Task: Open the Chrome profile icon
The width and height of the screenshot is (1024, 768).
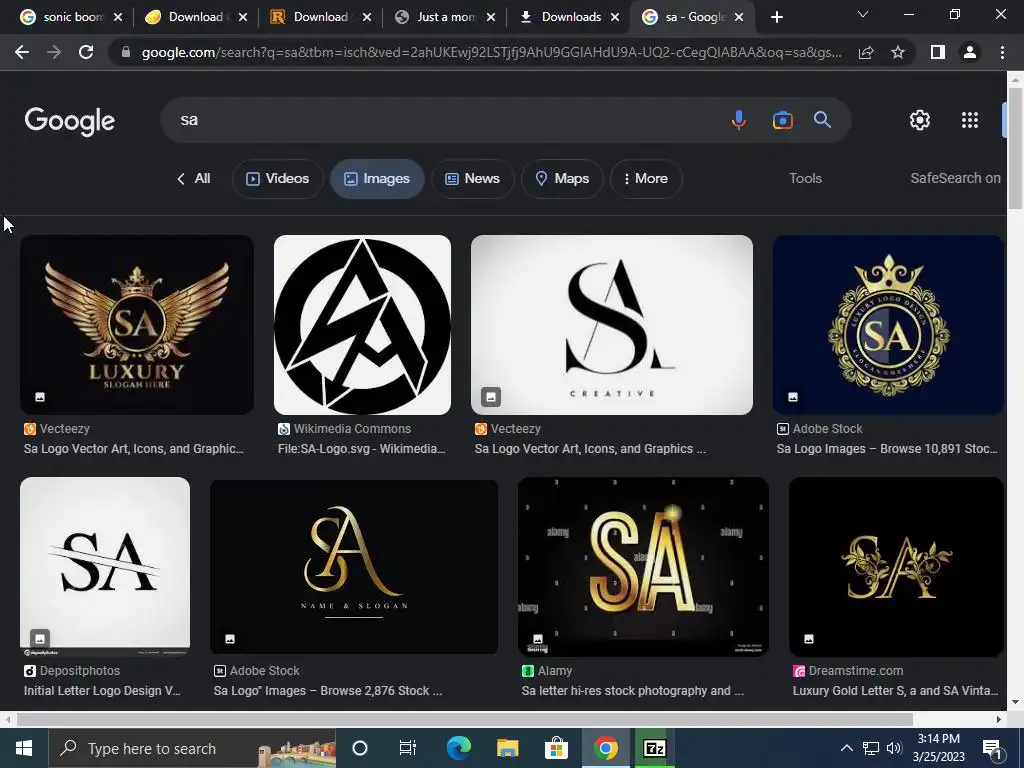Action: [x=970, y=52]
